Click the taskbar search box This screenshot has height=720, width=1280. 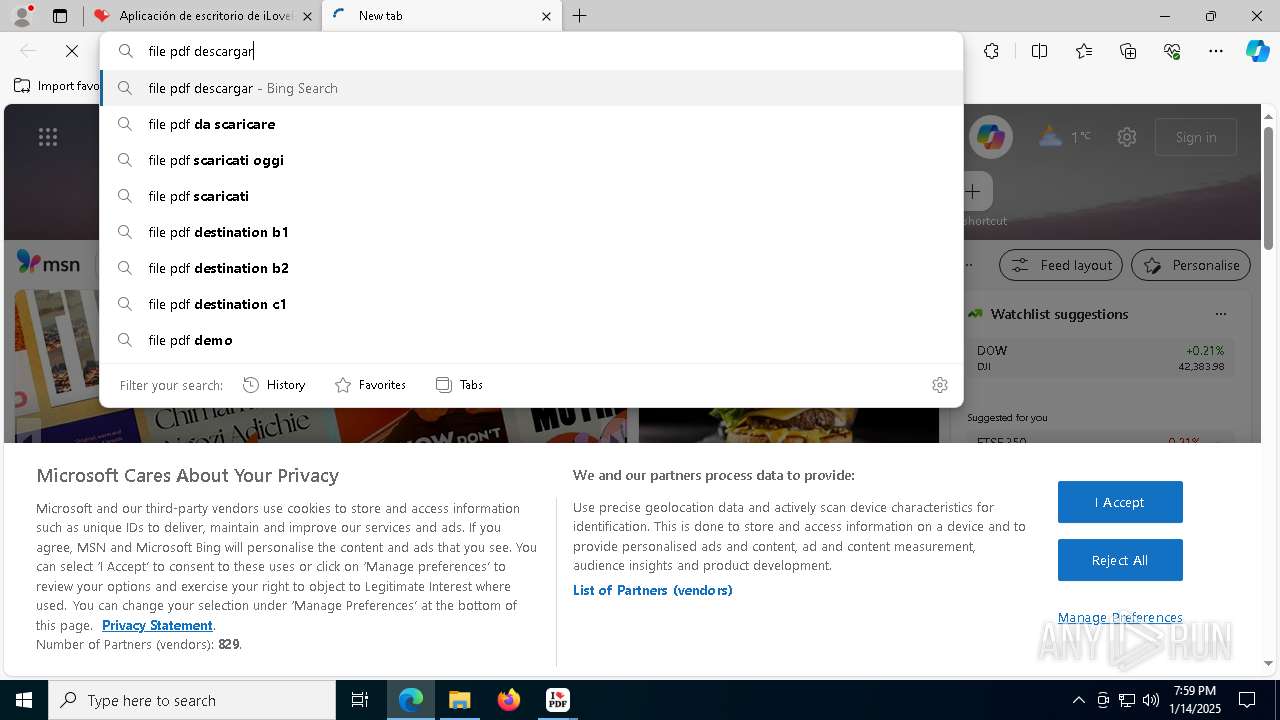pyautogui.click(x=192, y=700)
